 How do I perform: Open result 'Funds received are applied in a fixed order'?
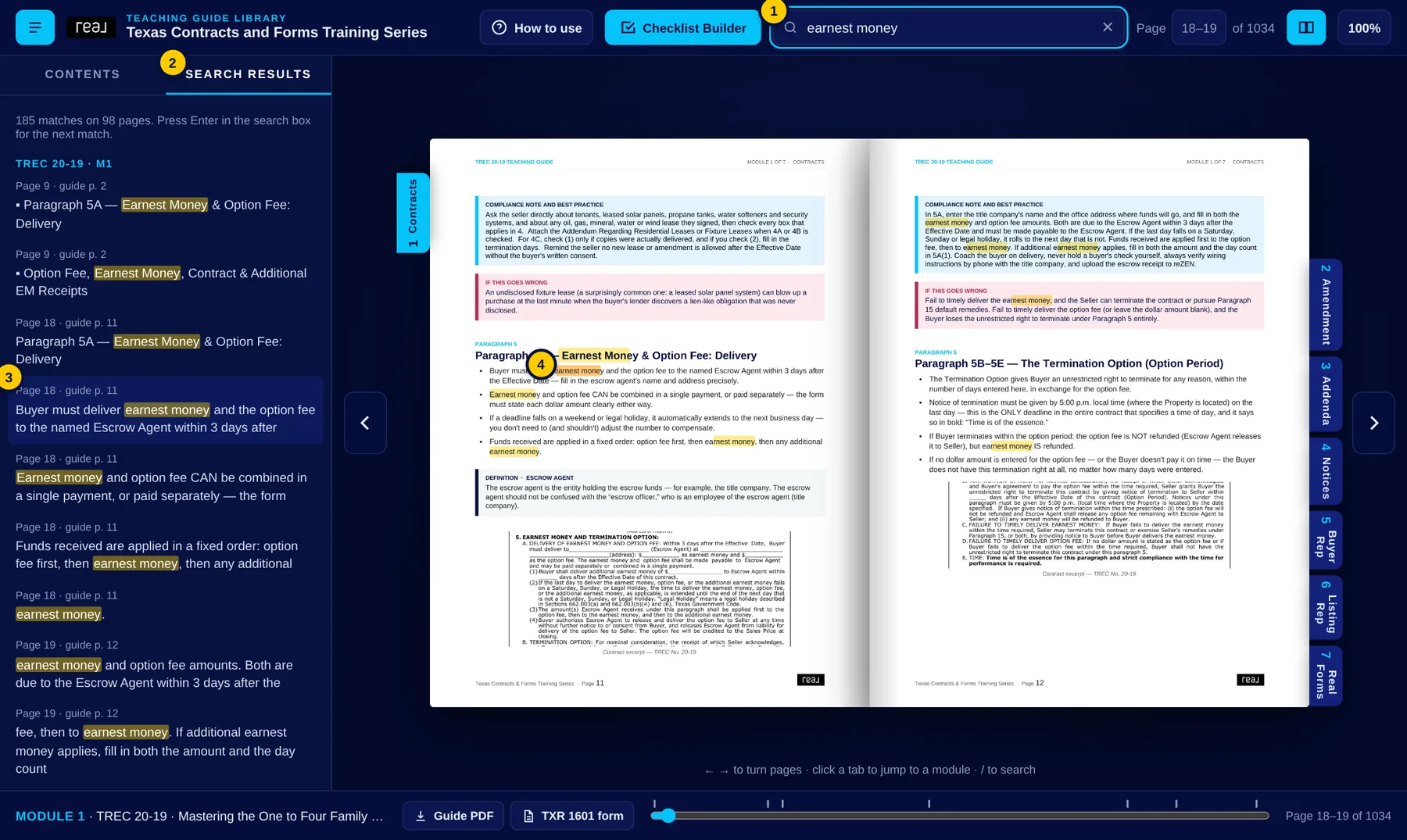(166, 546)
